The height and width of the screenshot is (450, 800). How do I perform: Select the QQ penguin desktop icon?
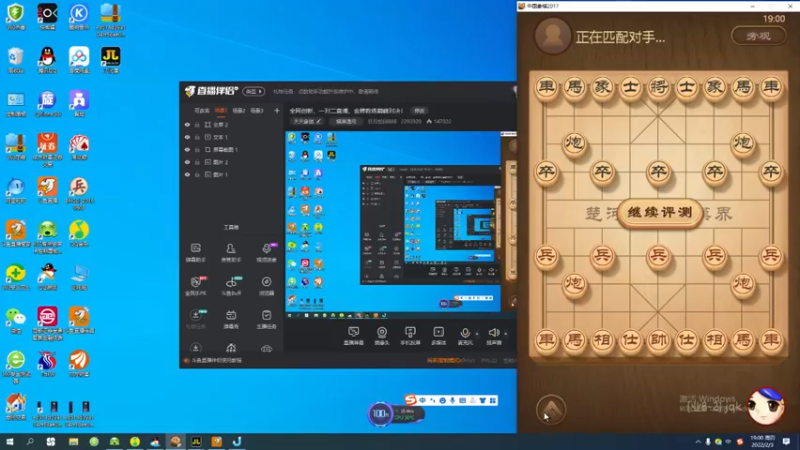coord(47,59)
